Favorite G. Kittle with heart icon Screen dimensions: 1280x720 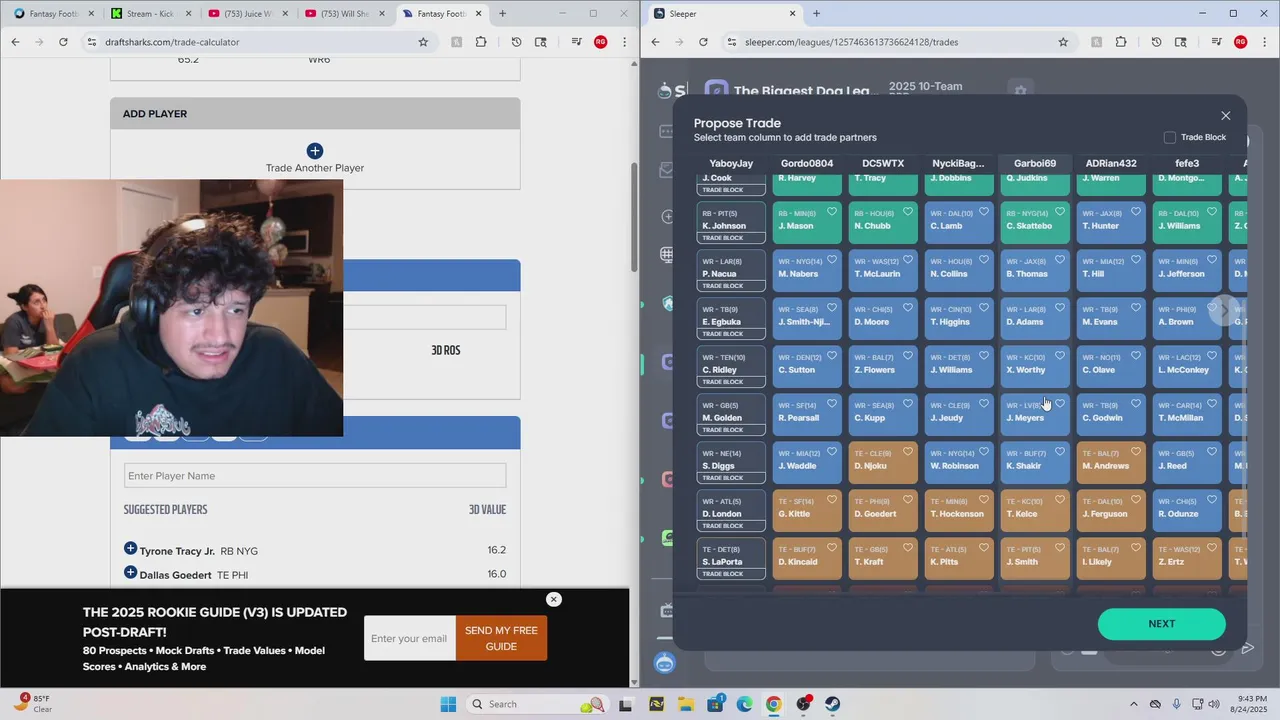[x=832, y=500]
